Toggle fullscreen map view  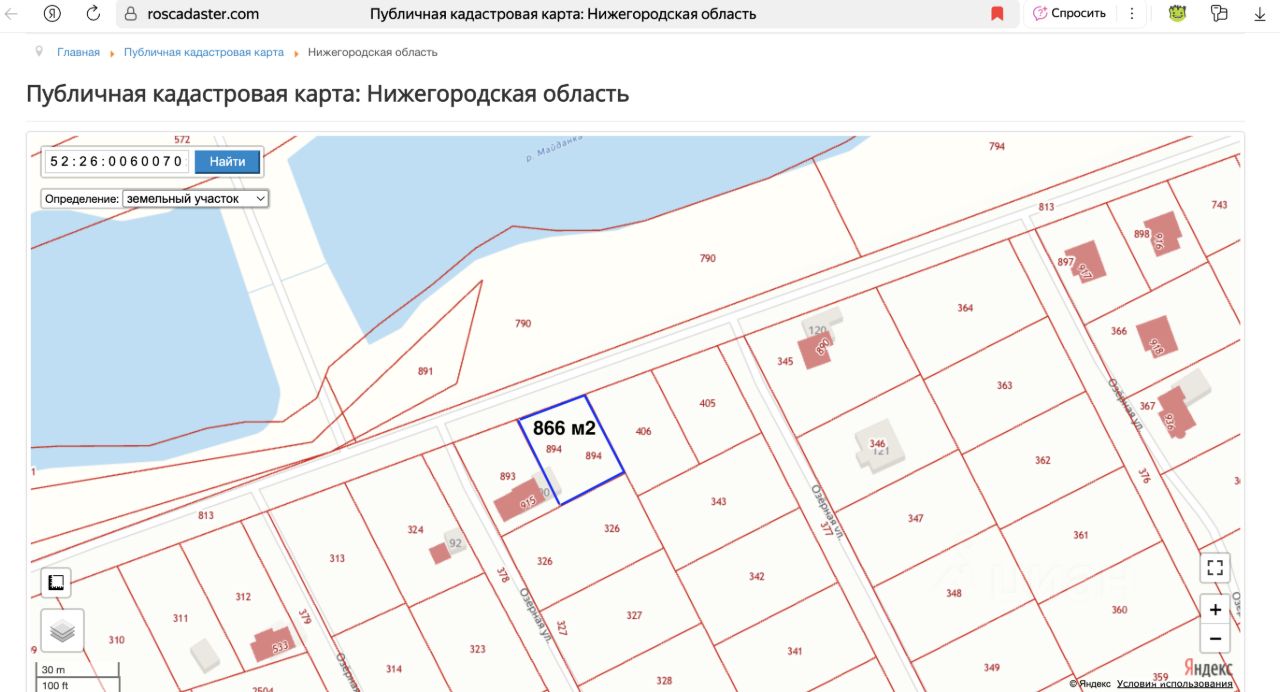point(1215,568)
